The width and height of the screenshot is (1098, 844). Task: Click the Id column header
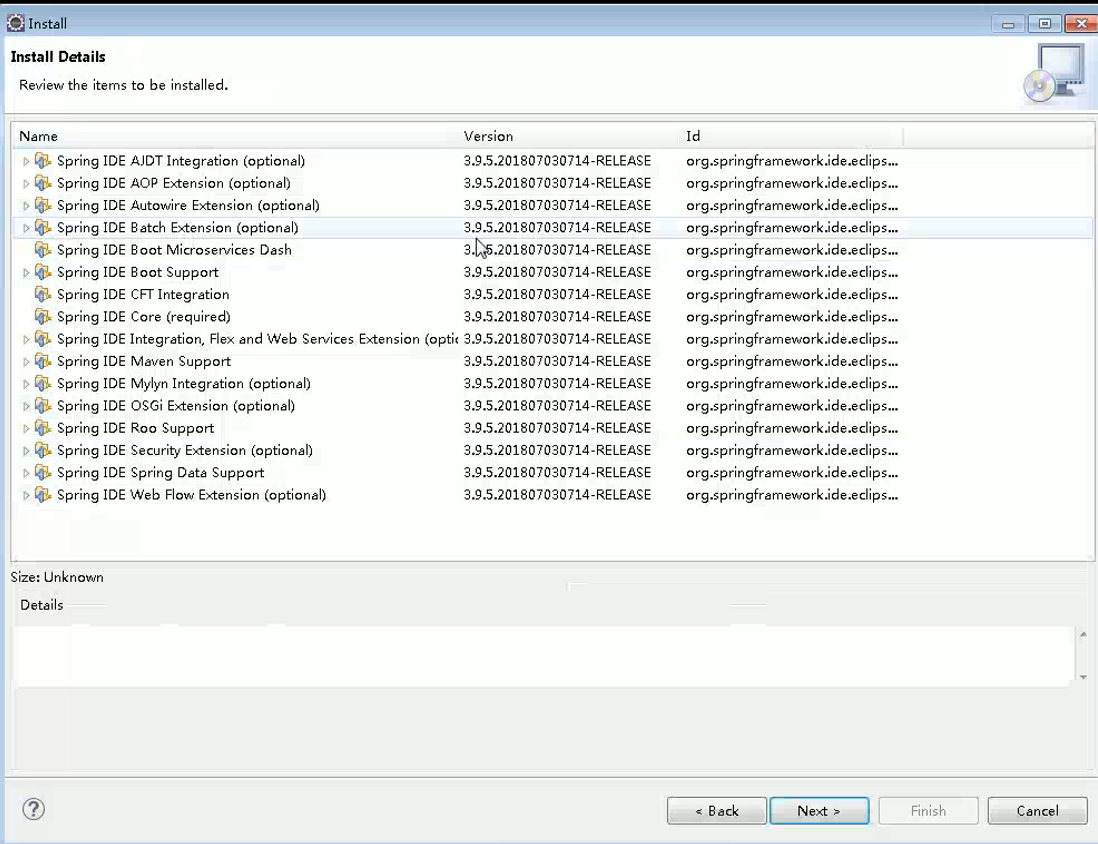click(792, 136)
